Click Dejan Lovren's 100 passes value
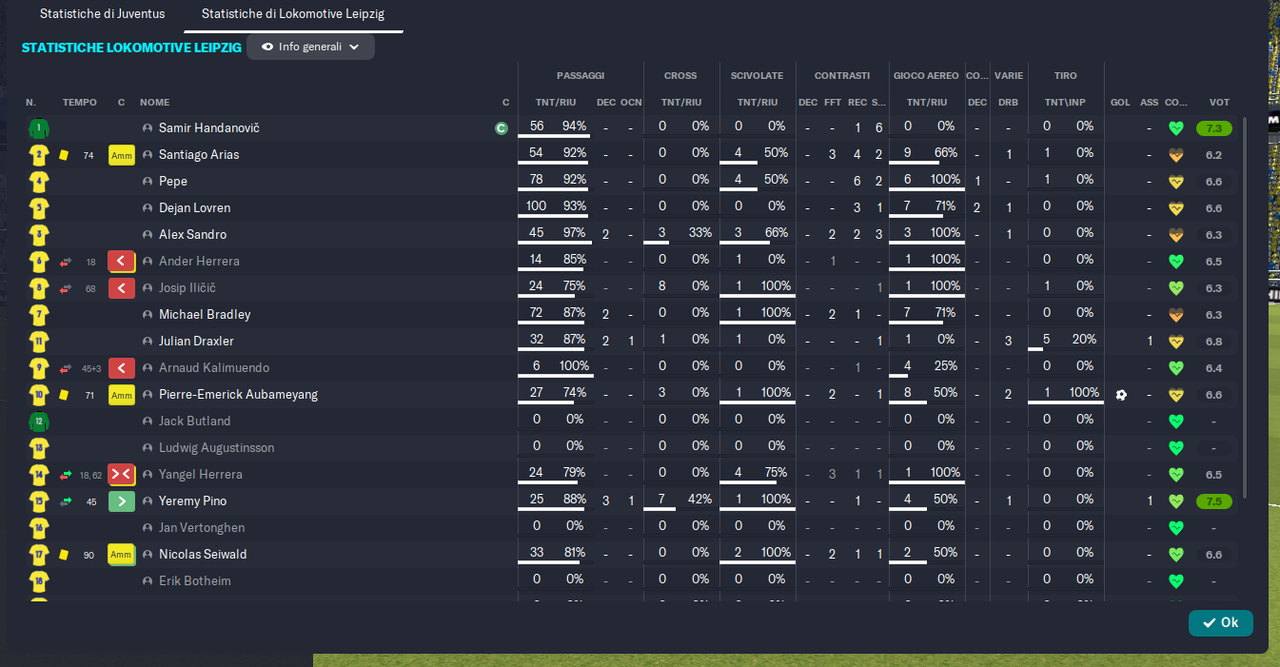The width and height of the screenshot is (1280, 667). coord(536,206)
